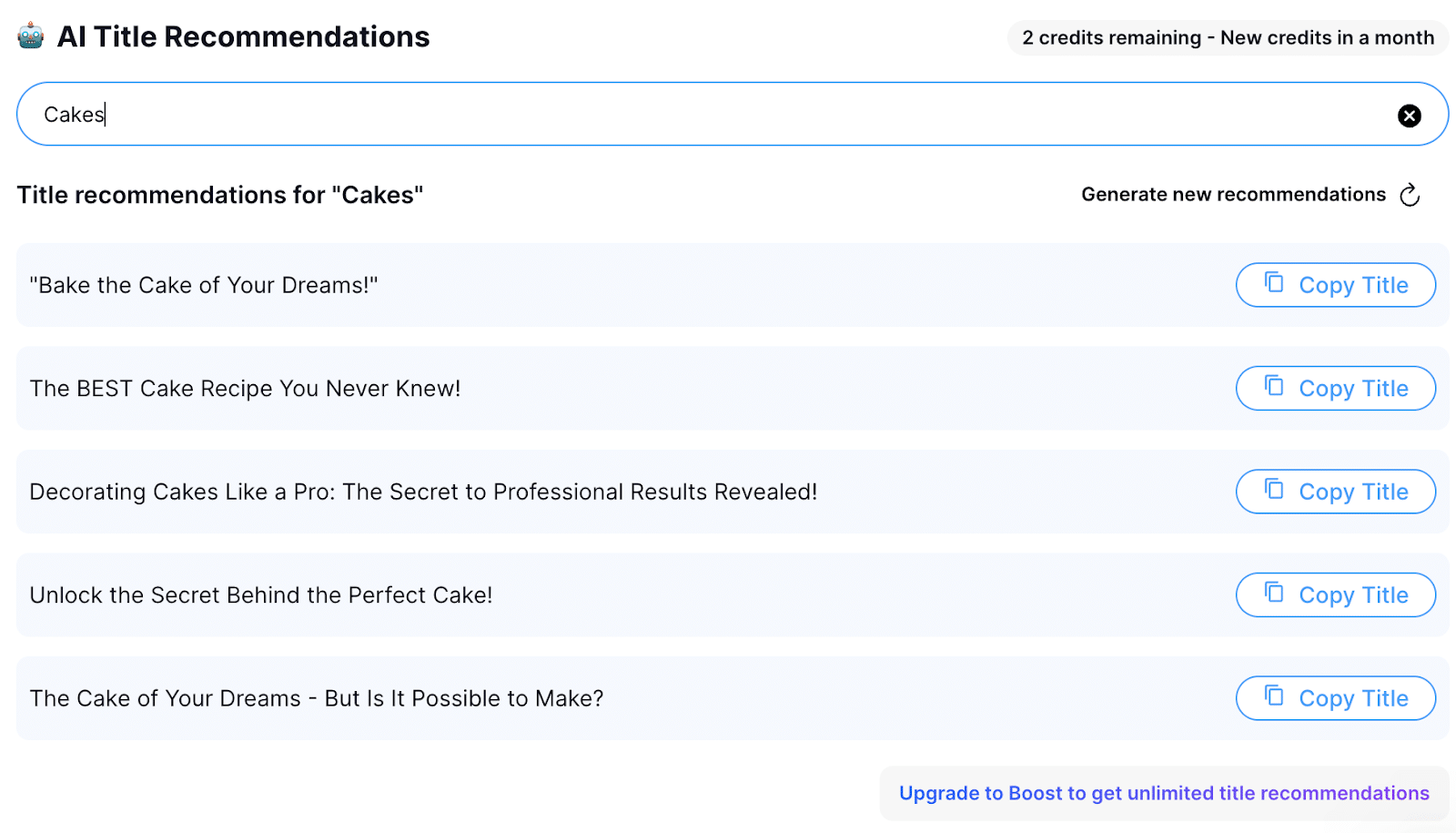1456x833 pixels.
Task: Click the refresh arrow icon for new recommendations
Action: [x=1410, y=195]
